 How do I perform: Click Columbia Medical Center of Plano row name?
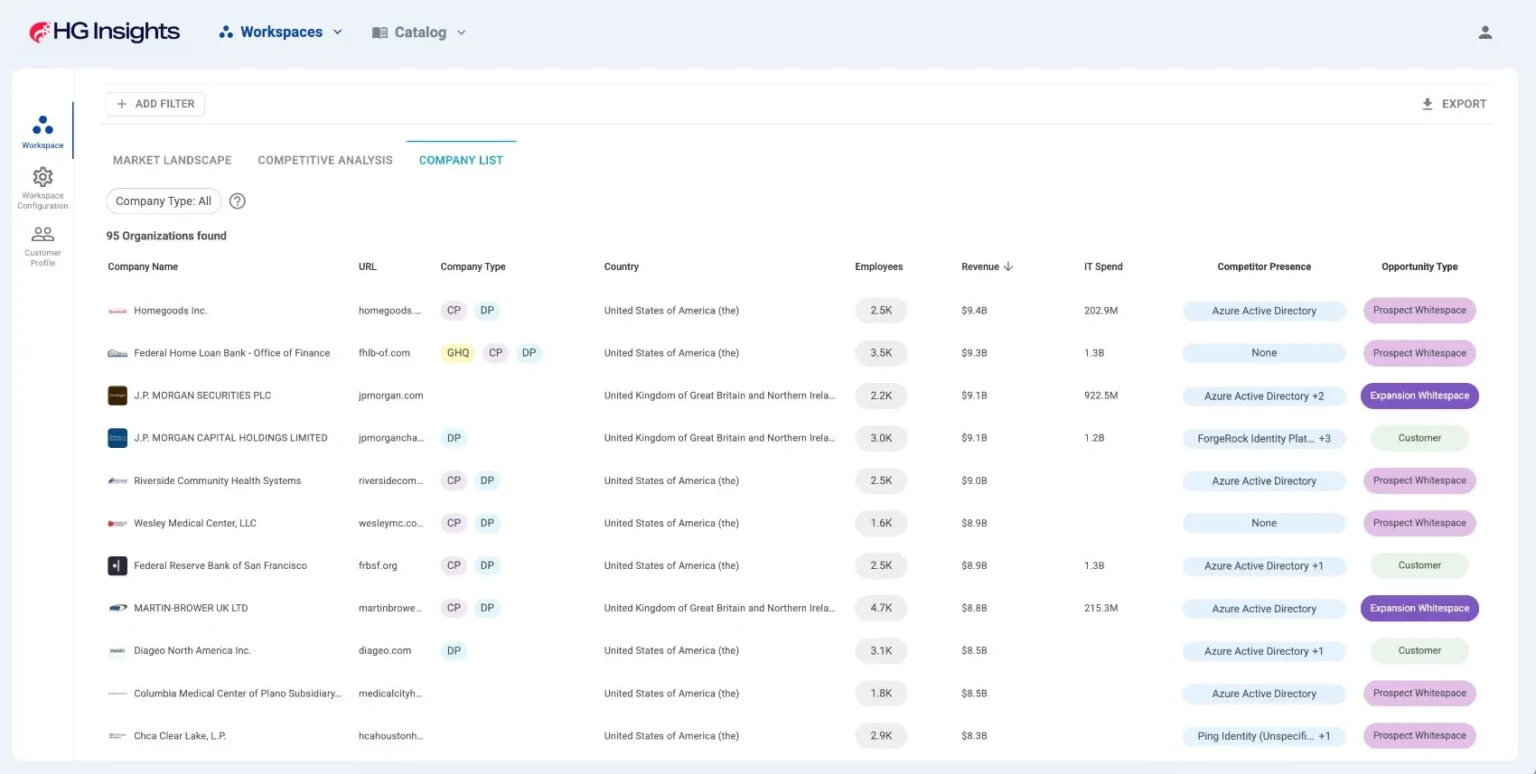click(238, 693)
